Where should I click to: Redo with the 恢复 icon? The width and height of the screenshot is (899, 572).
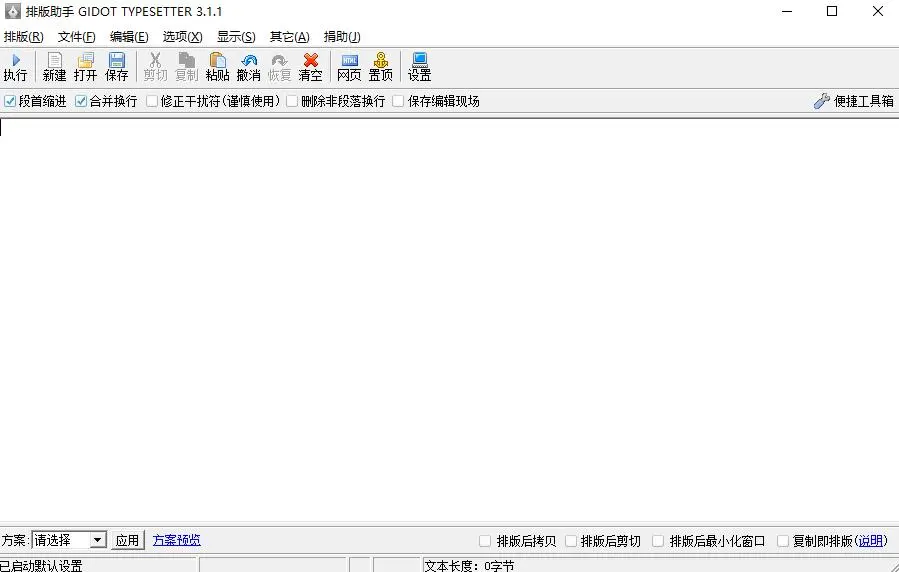[x=279, y=60]
